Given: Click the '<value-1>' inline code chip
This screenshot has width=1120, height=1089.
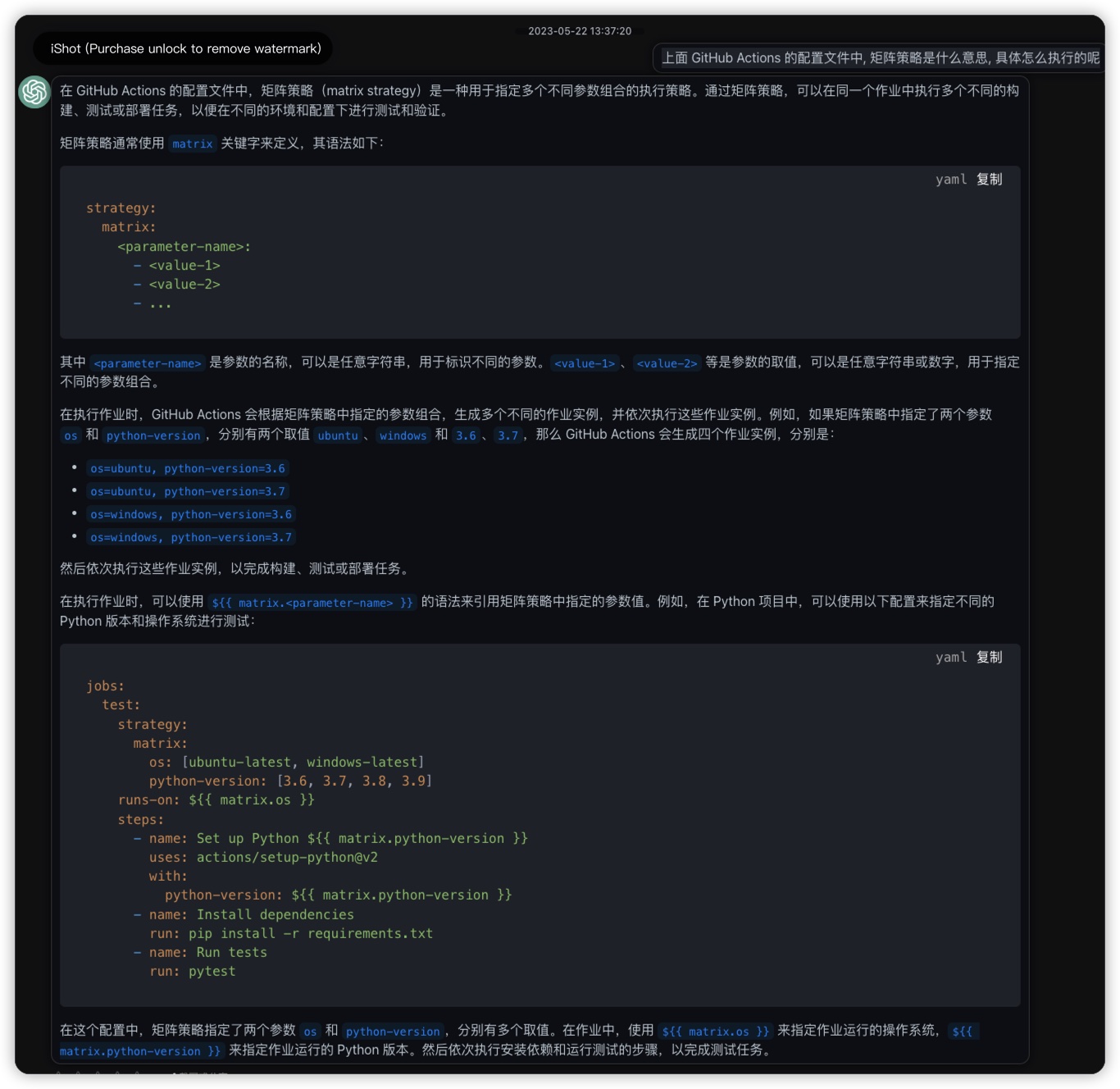Looking at the screenshot, I should tap(584, 363).
